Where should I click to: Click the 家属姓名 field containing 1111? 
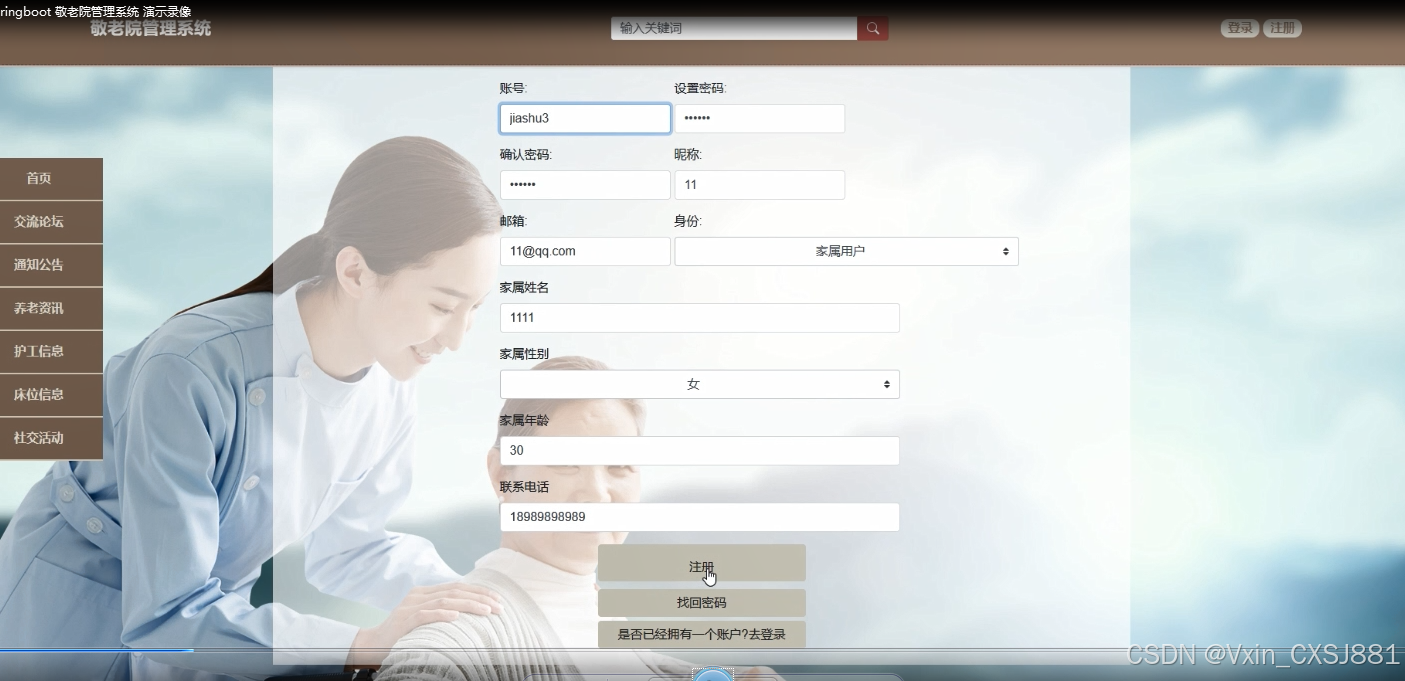[x=699, y=318]
